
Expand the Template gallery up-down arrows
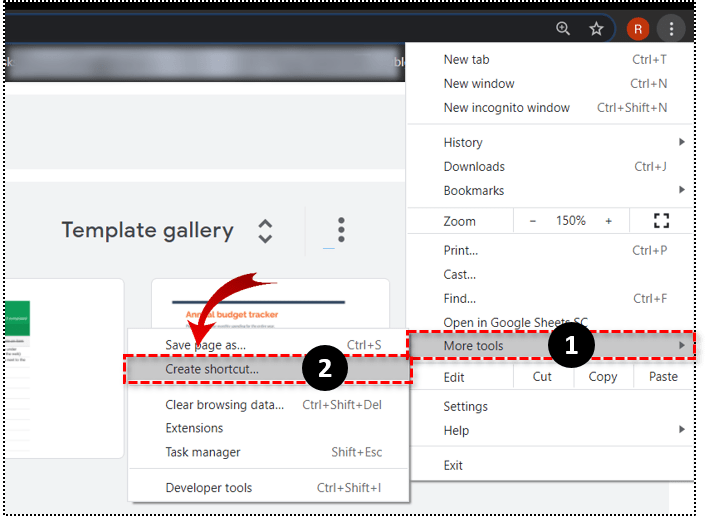pos(265,231)
